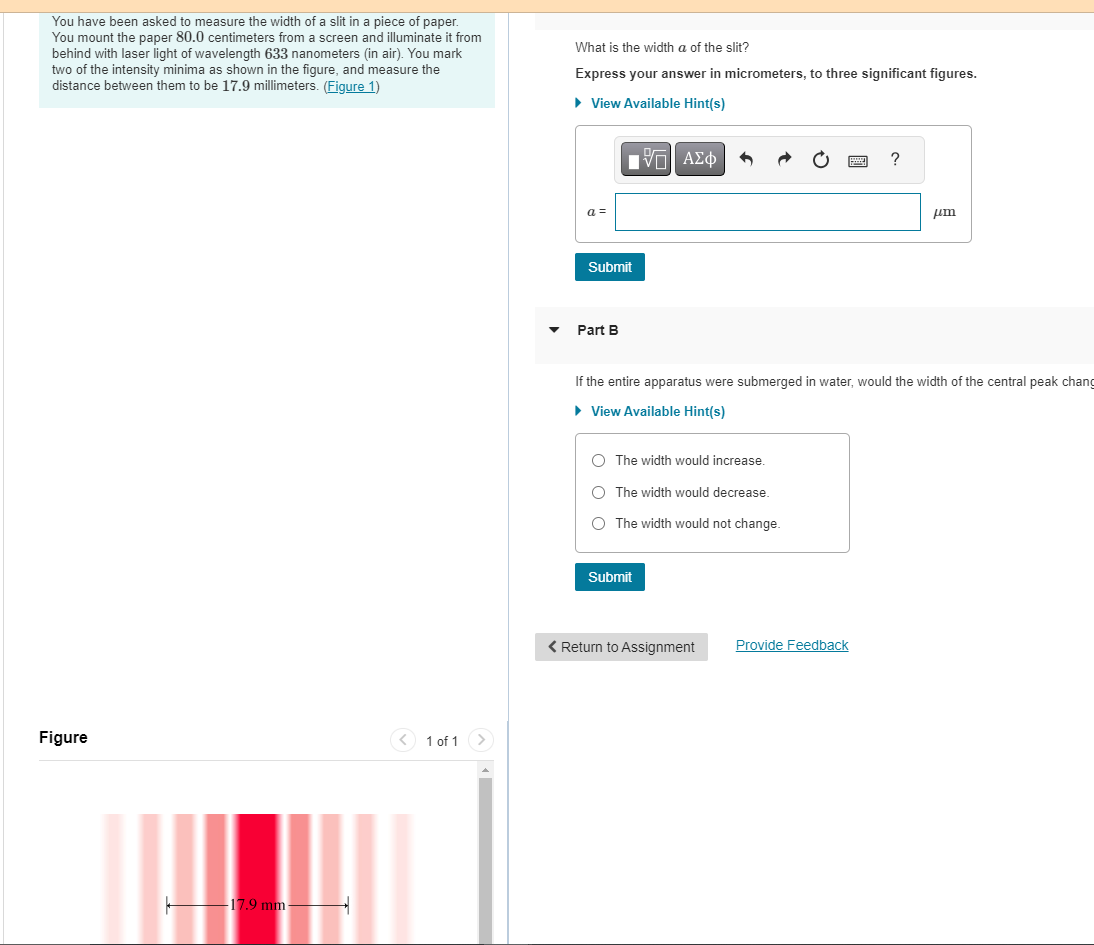This screenshot has width=1094, height=945.
Task: Open the Provide Feedback link
Action: coord(791,644)
